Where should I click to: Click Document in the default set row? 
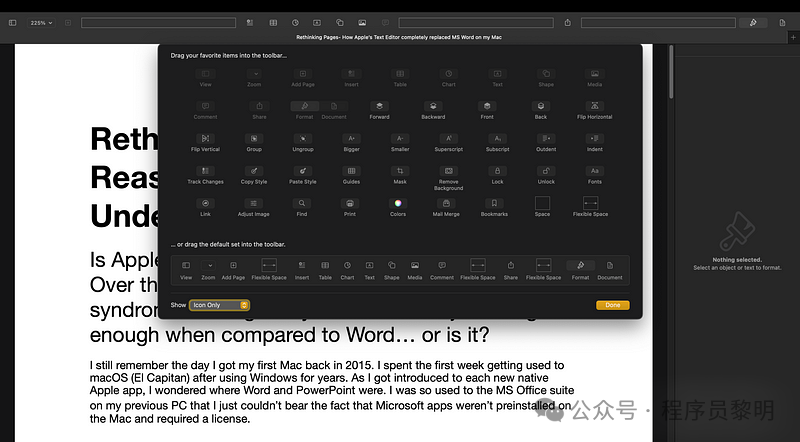[610, 265]
